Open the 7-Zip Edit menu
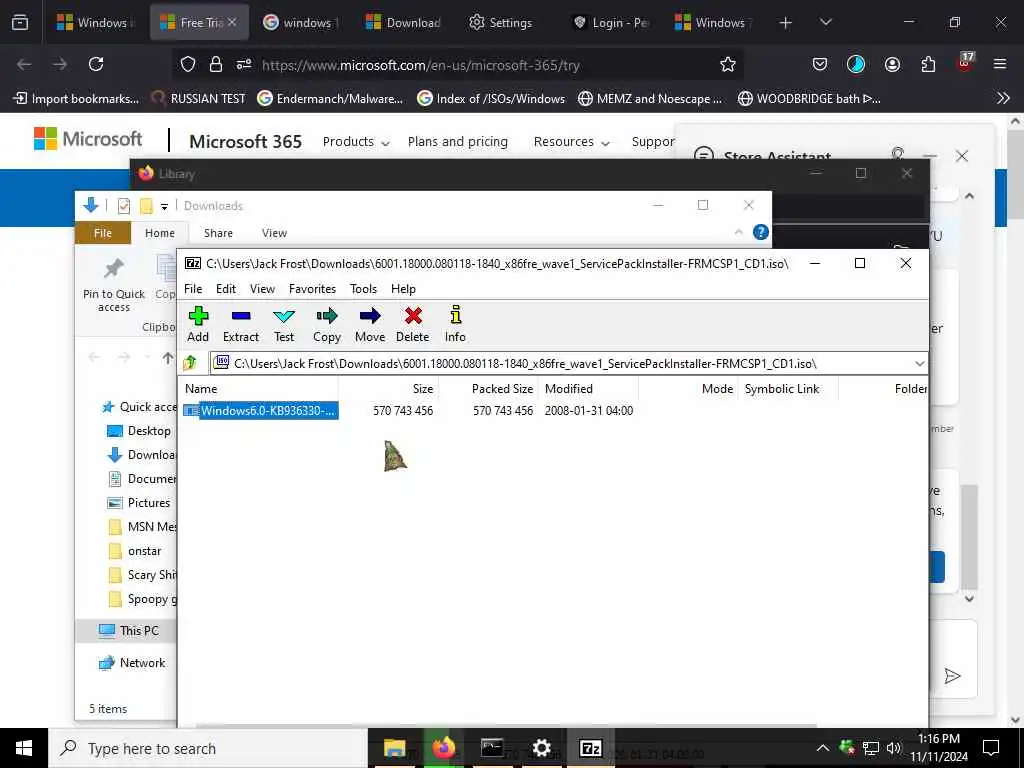 (x=226, y=289)
